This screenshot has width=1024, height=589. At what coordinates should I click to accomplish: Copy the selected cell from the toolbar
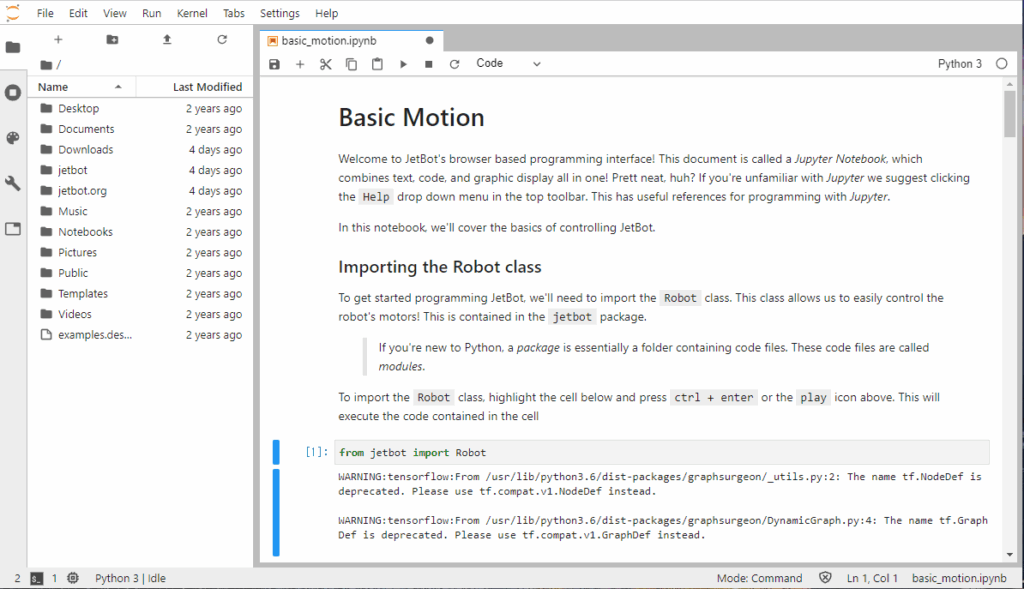click(x=351, y=64)
